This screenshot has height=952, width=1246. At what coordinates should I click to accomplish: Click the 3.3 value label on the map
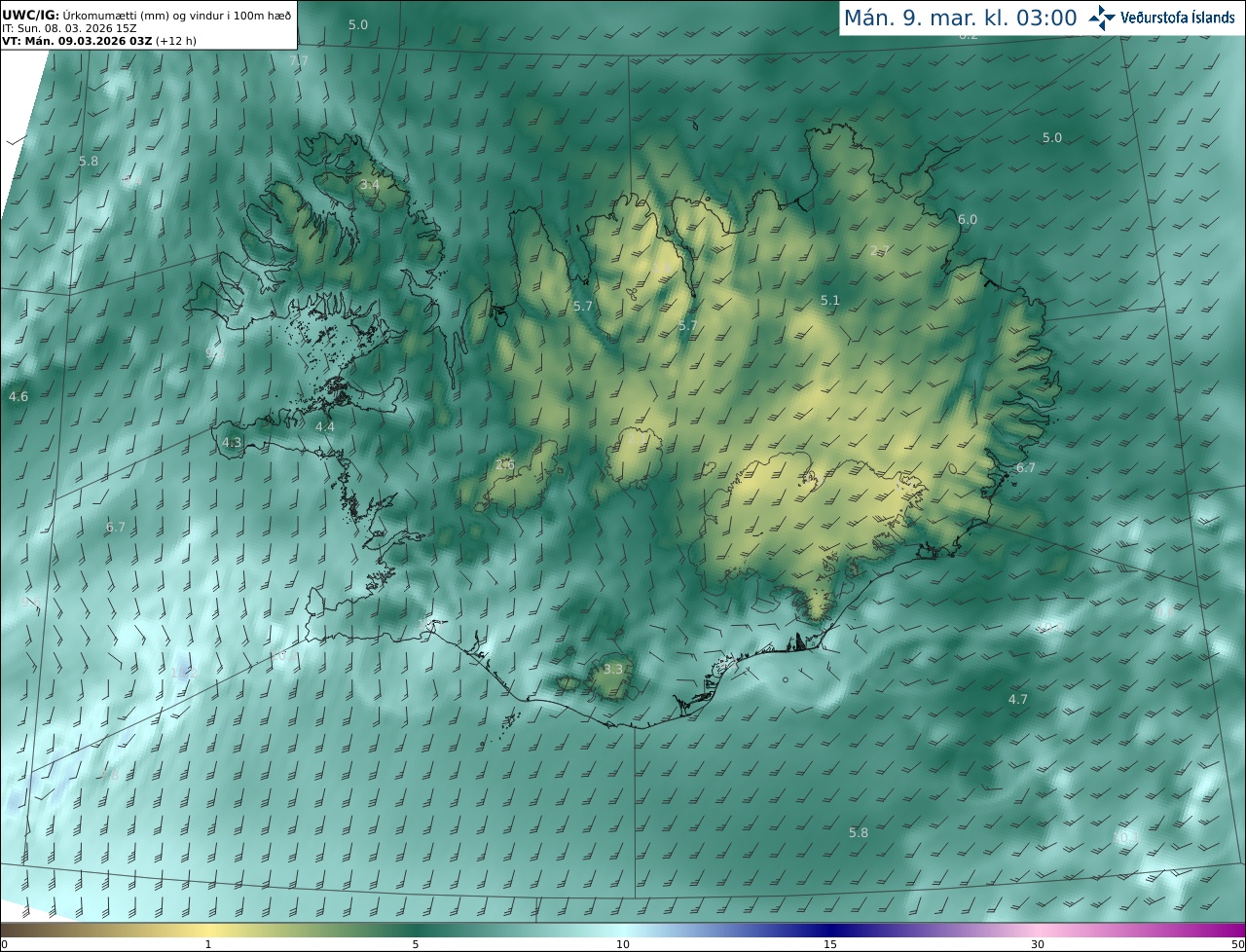click(613, 670)
